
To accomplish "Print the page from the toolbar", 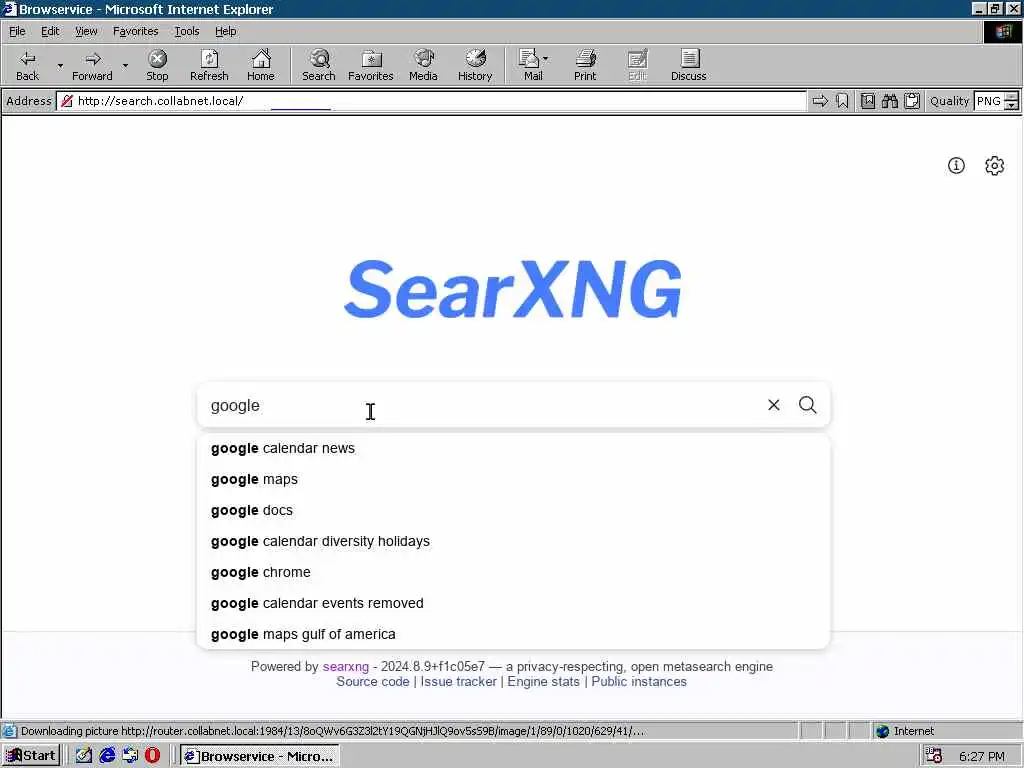I will [x=585, y=66].
